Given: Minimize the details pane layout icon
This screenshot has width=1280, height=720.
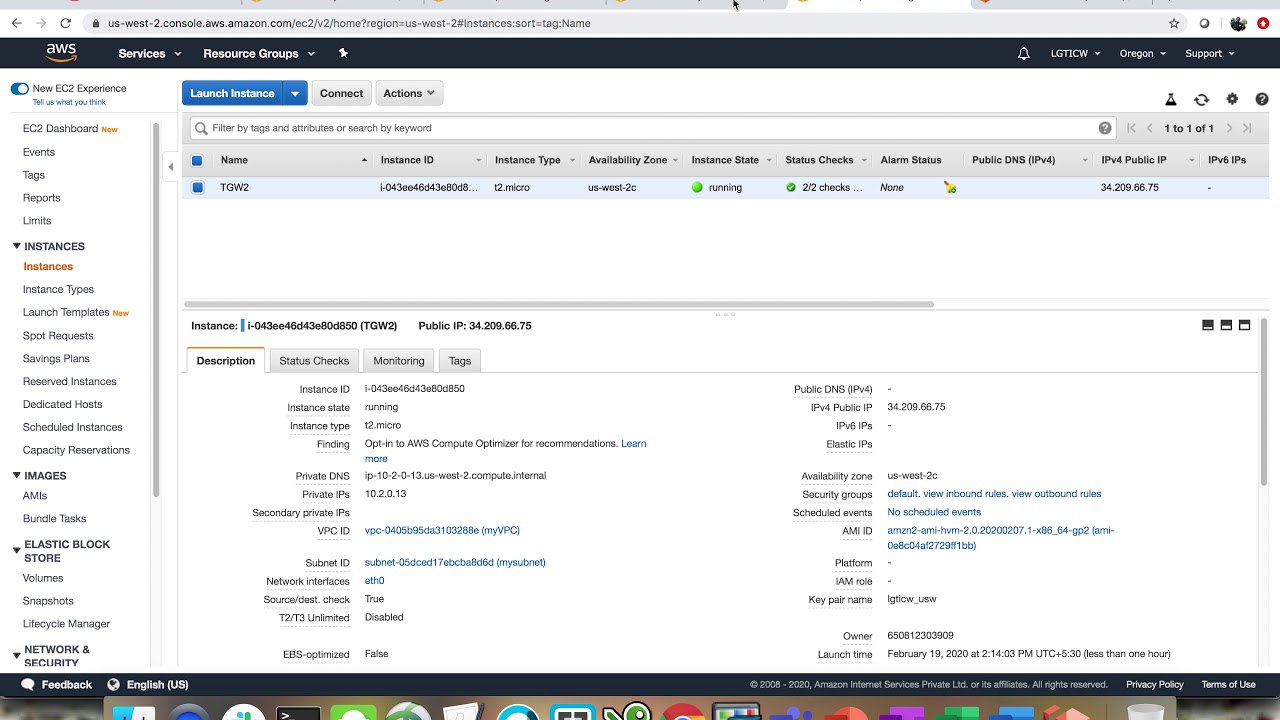Looking at the screenshot, I should 1208,325.
